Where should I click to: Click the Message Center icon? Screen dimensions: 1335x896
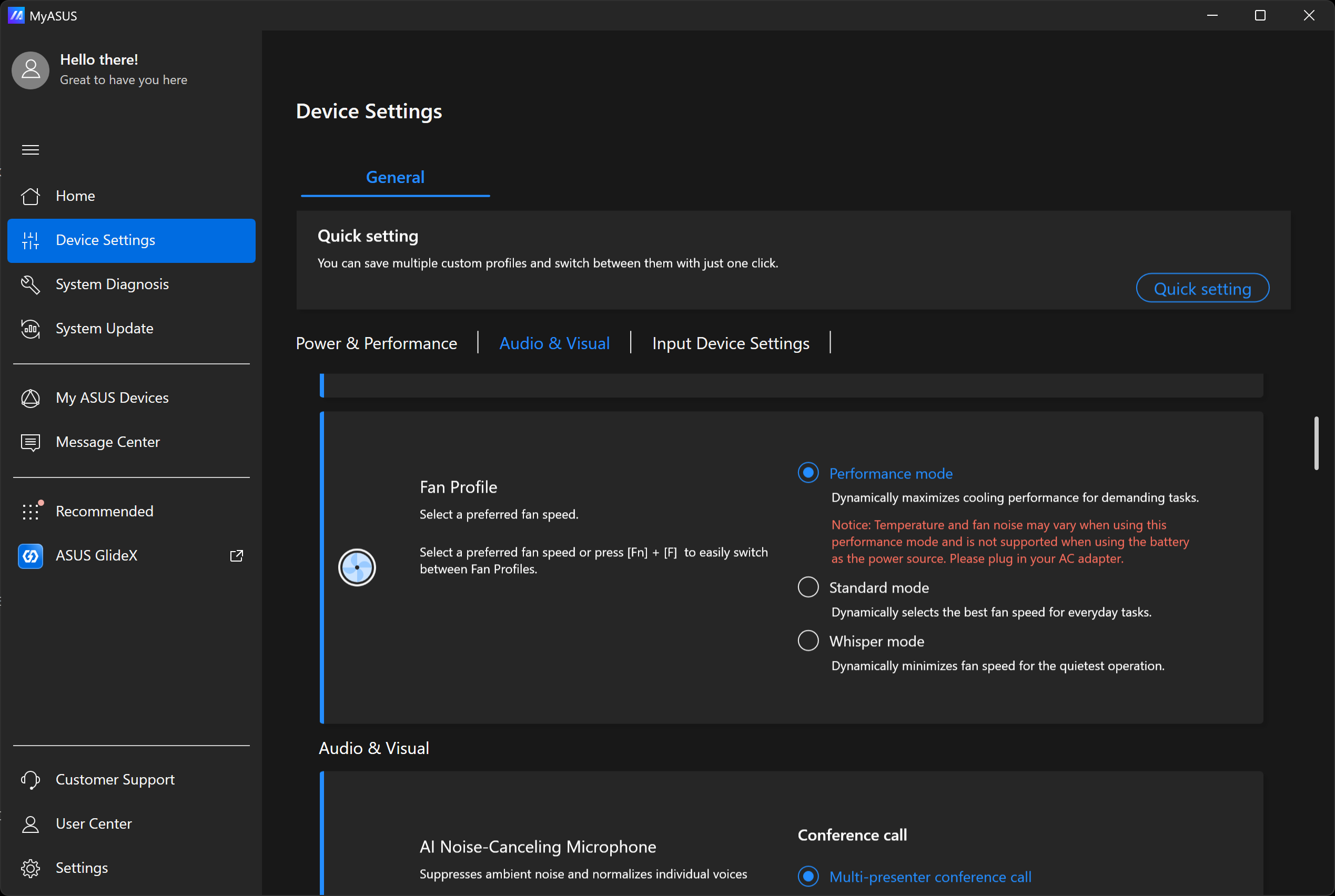31,442
